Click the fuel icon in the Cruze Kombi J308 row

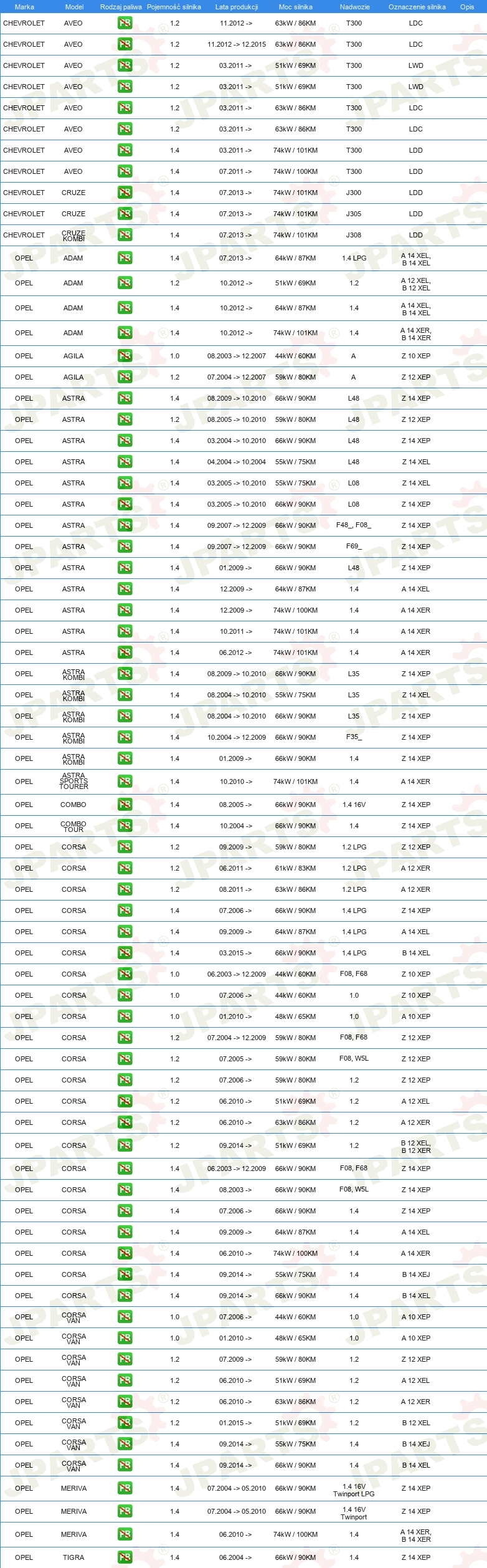[125, 235]
